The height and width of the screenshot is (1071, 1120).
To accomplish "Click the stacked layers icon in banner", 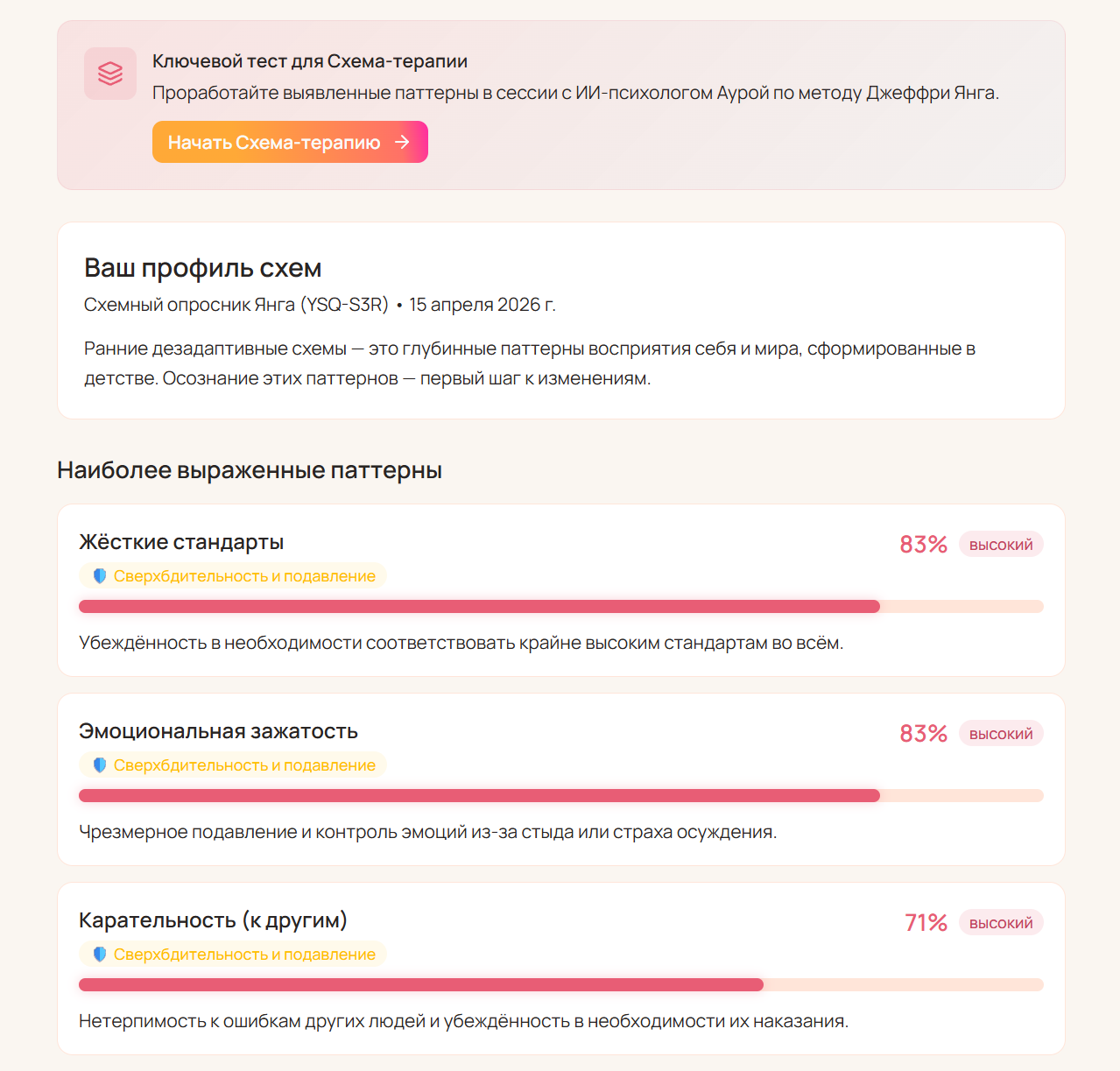I will click(x=110, y=74).
